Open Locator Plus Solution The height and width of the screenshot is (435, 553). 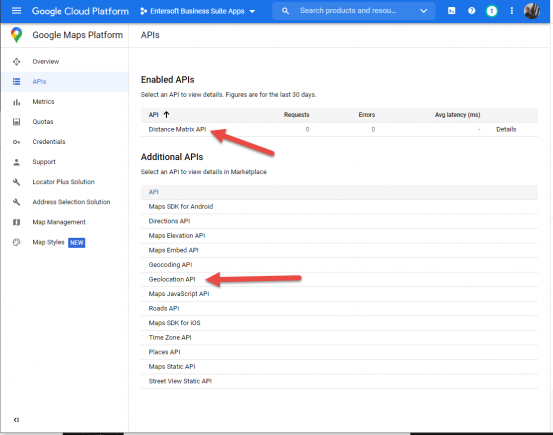tap(63, 182)
